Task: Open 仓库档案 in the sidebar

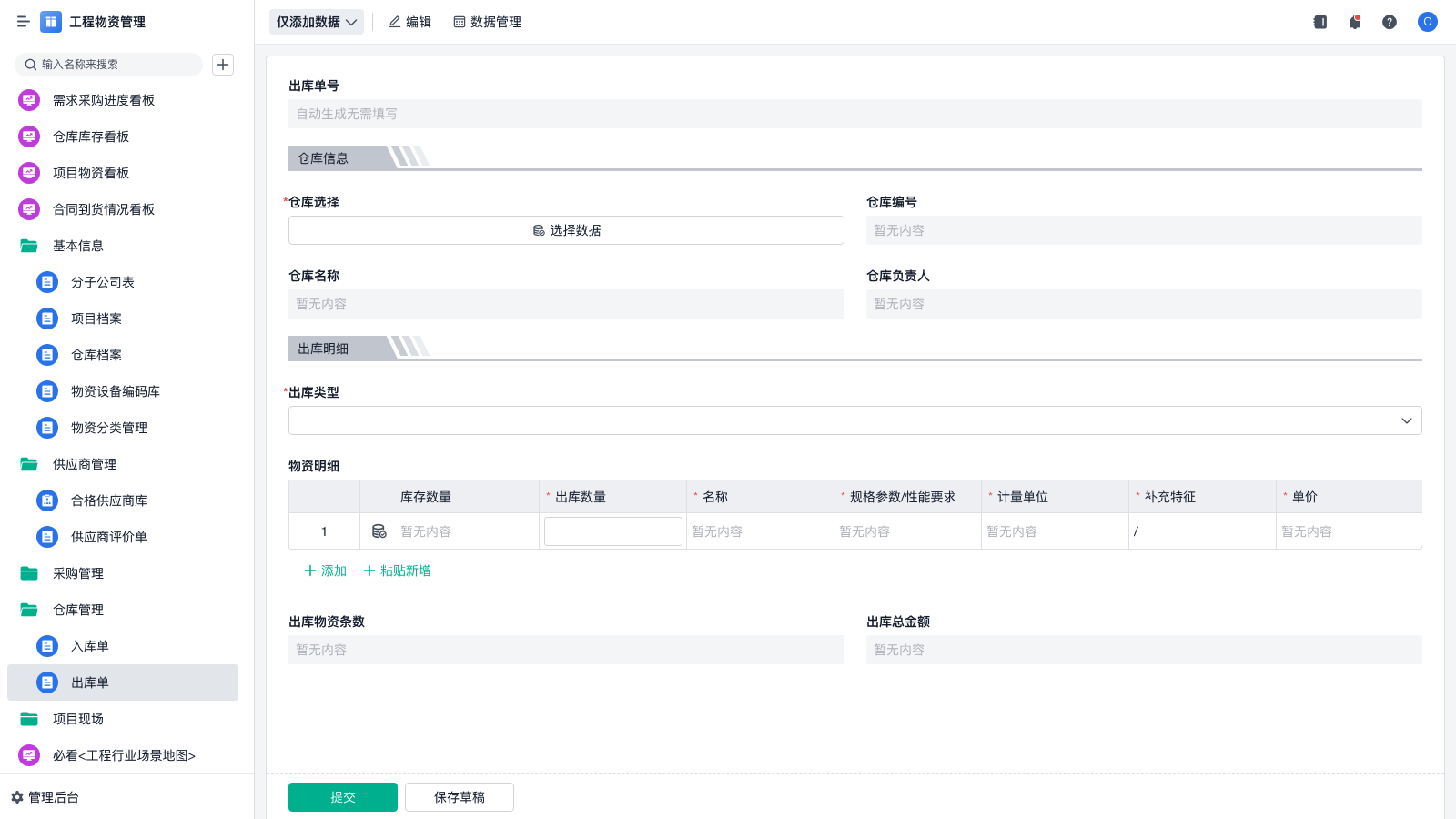Action: [x=123, y=355]
